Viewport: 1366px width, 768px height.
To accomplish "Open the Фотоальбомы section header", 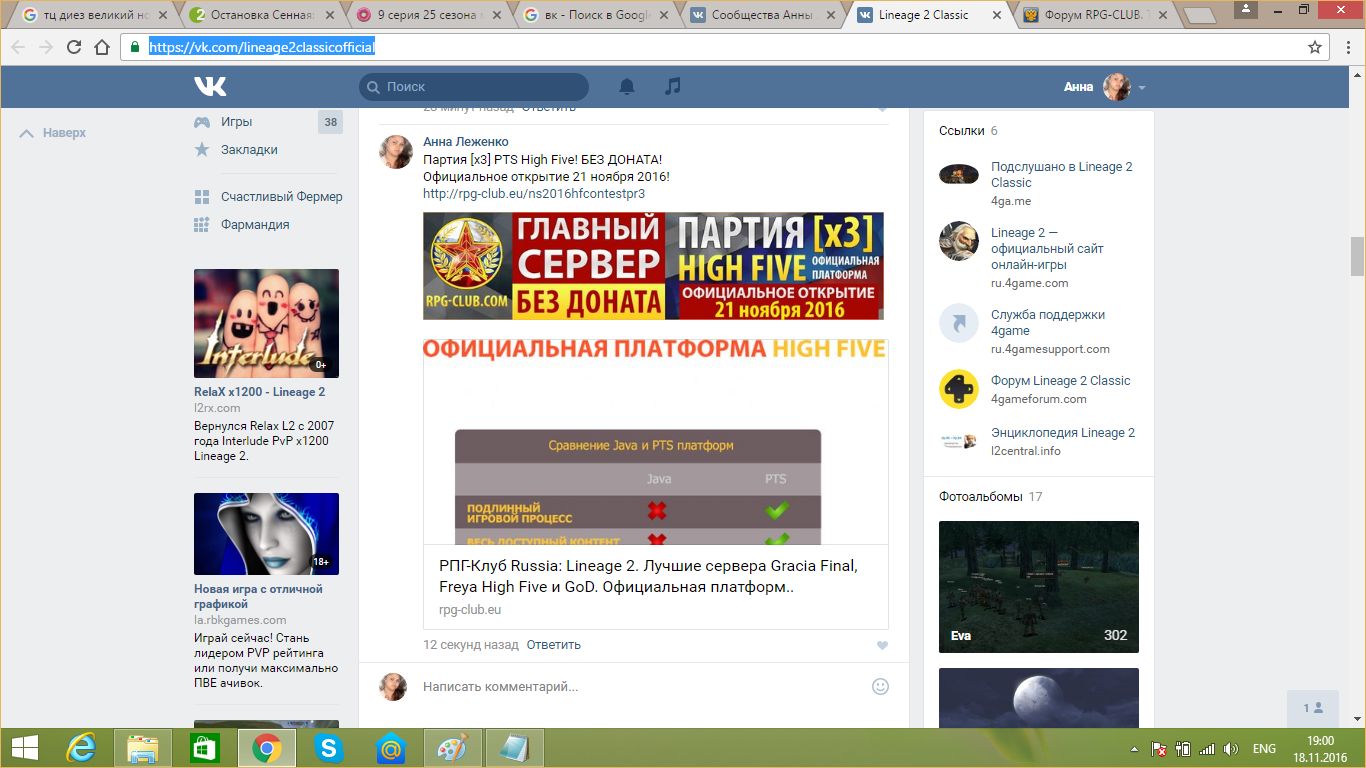I will click(991, 497).
